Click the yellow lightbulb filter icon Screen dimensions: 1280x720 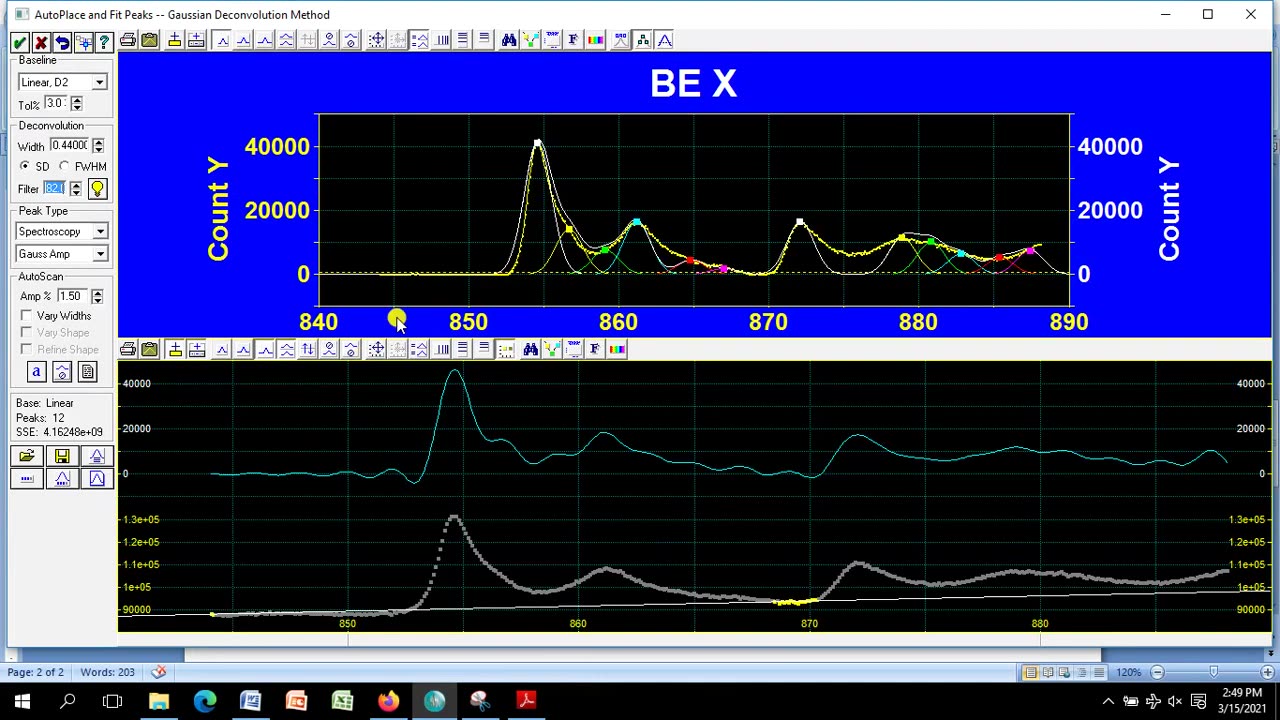(x=97, y=189)
